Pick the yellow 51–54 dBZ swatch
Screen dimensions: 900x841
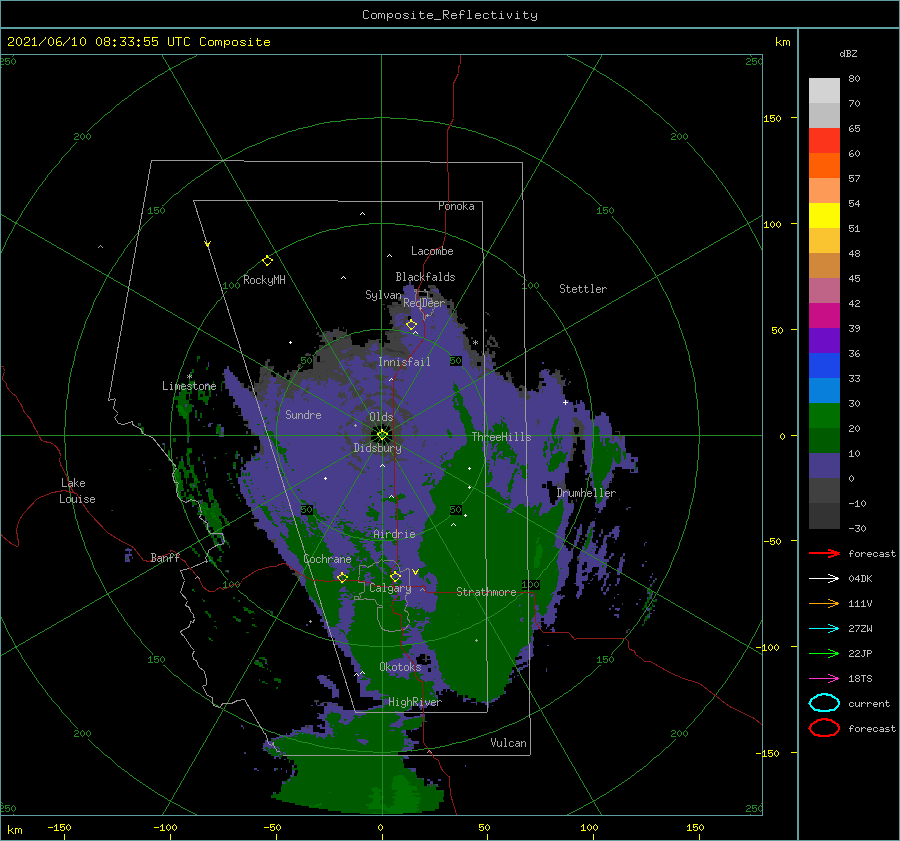[824, 216]
